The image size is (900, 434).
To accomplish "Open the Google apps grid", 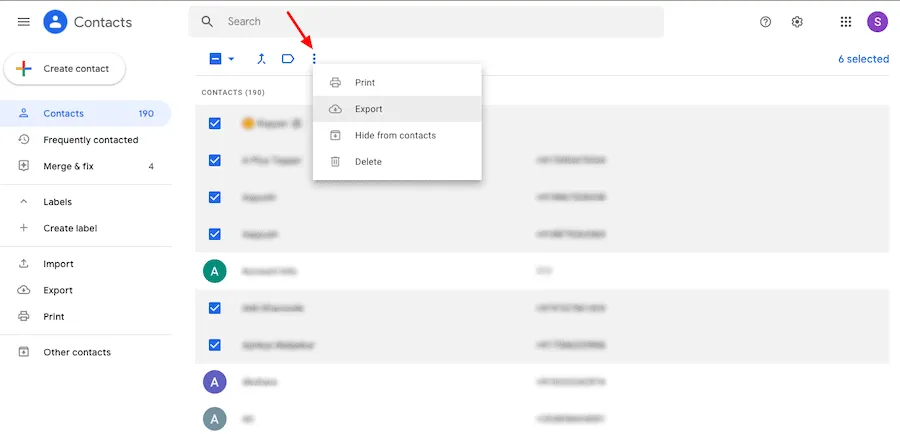I will tap(845, 22).
